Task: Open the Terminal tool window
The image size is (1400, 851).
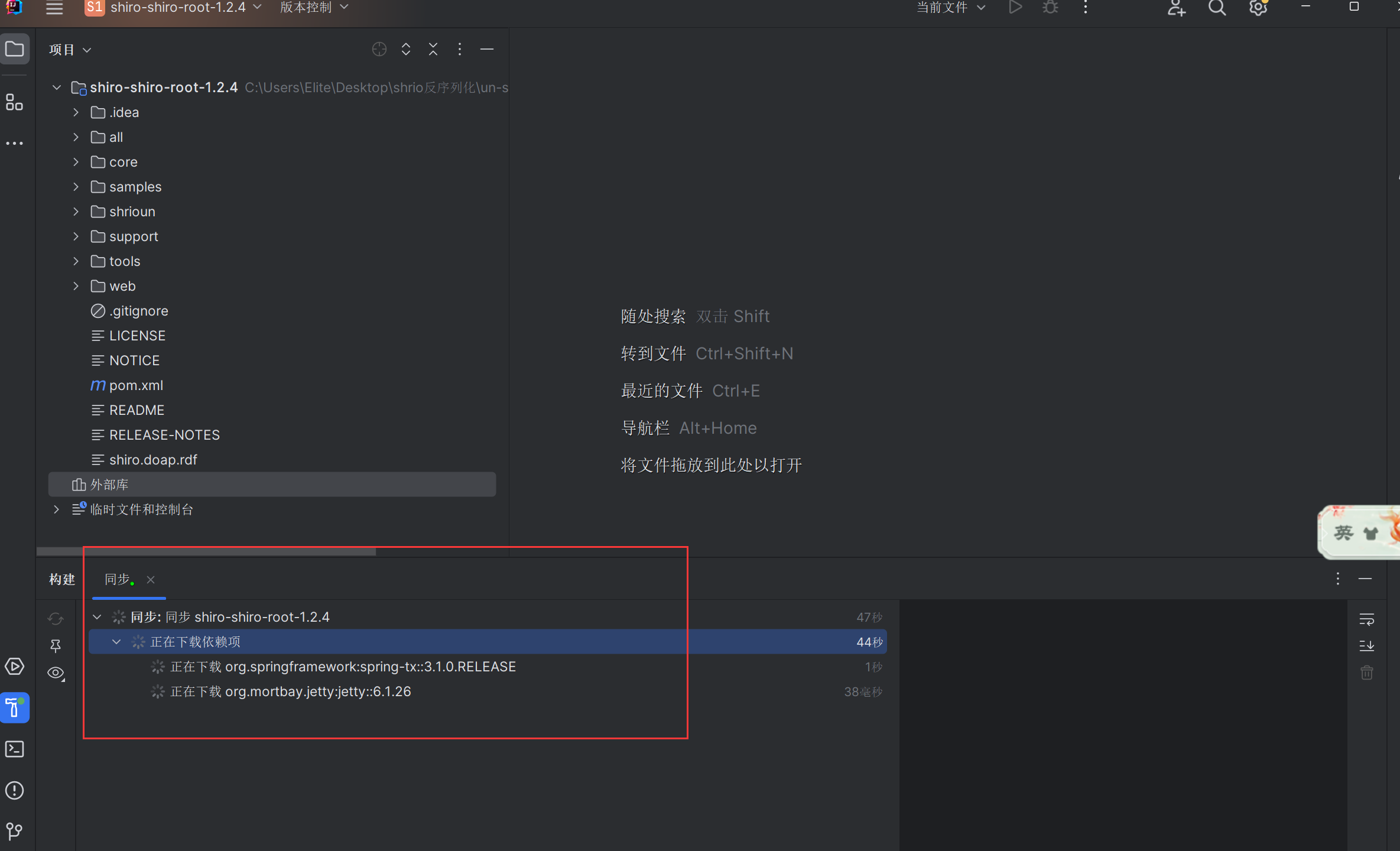Action: pyautogui.click(x=14, y=749)
